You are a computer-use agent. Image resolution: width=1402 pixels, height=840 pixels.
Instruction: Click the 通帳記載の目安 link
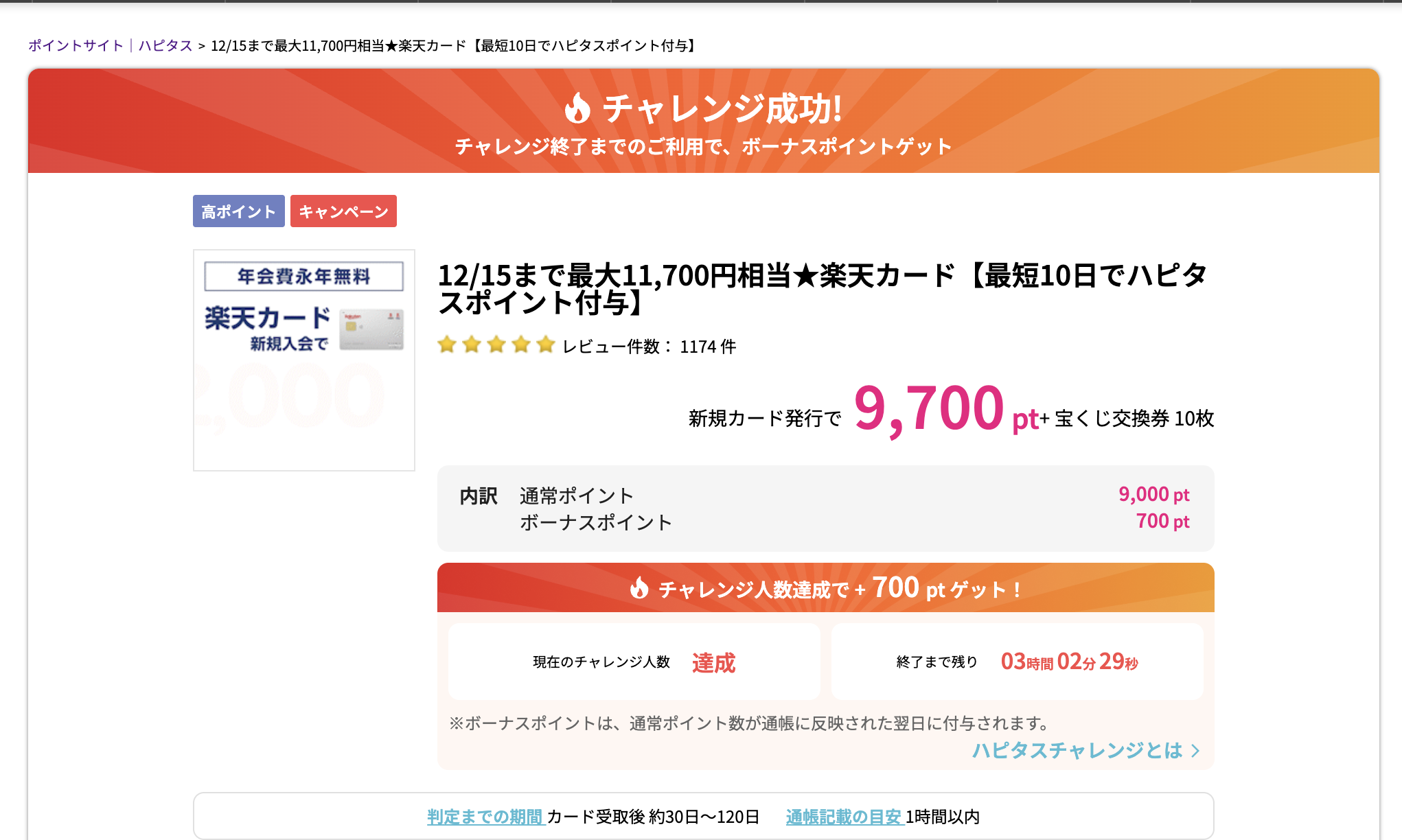pos(843,817)
